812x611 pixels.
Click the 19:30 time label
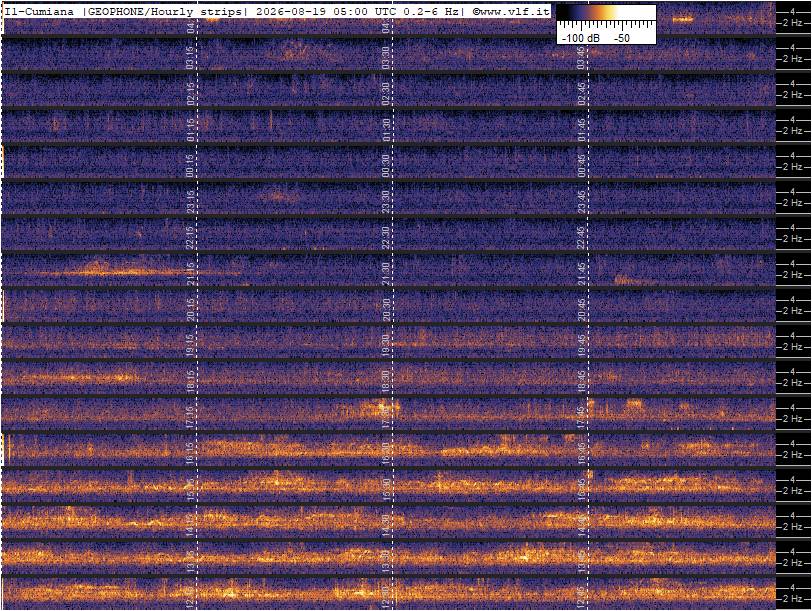385,346
